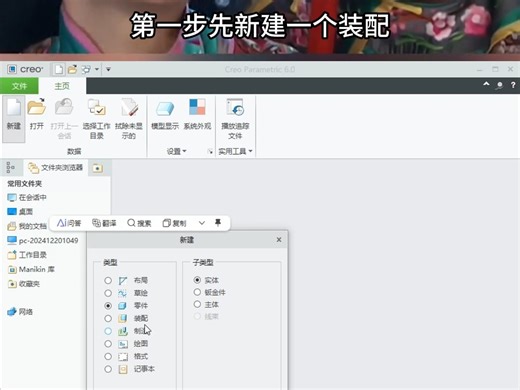Viewport: 520px width, 390px height.
Task: Click the quick access windows icon
Action: tap(86, 69)
